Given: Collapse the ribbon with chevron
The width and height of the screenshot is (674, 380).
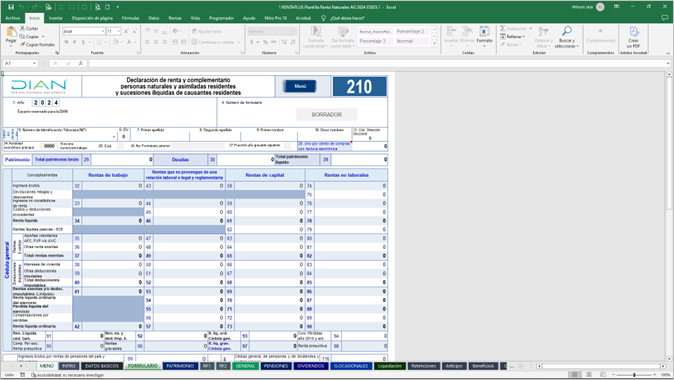Looking at the screenshot, I should click(x=668, y=53).
